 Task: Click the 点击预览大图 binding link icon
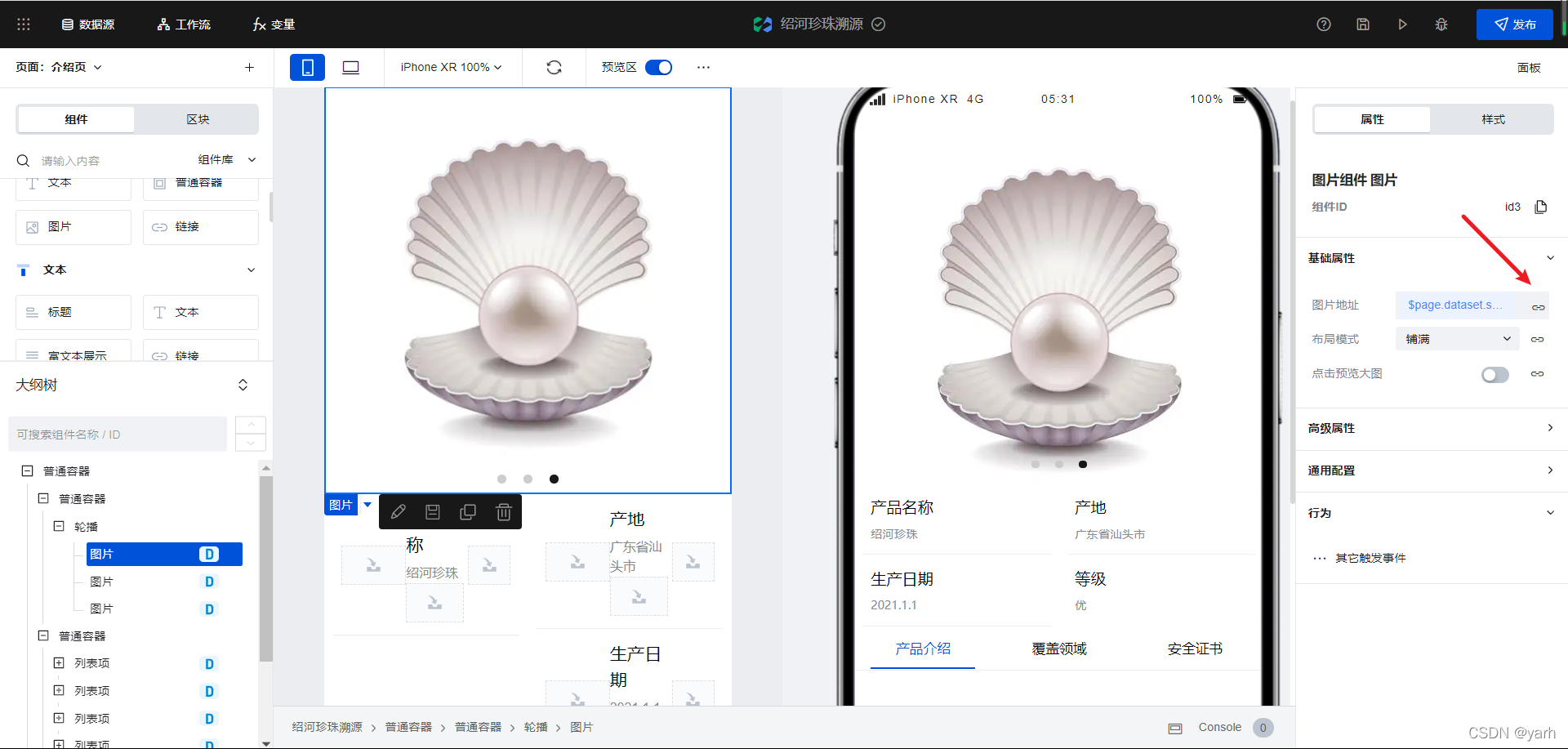point(1537,373)
